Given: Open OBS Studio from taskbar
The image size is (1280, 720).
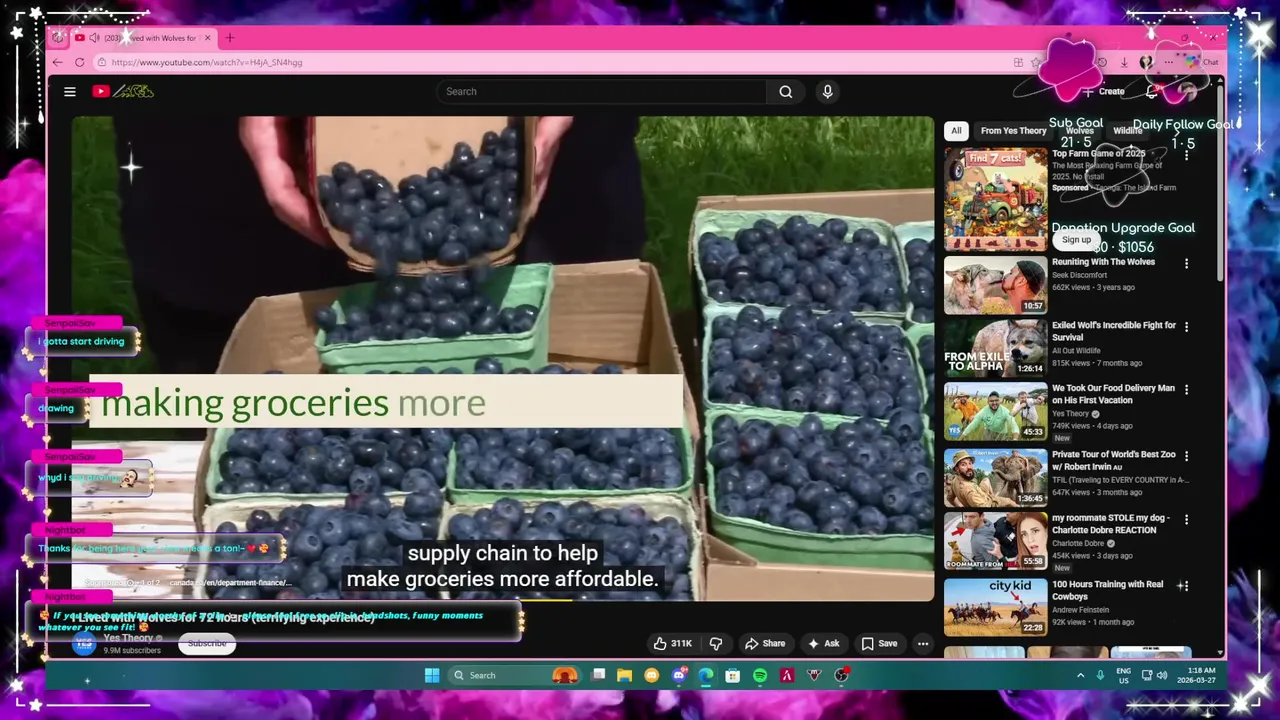Looking at the screenshot, I should click(x=841, y=675).
